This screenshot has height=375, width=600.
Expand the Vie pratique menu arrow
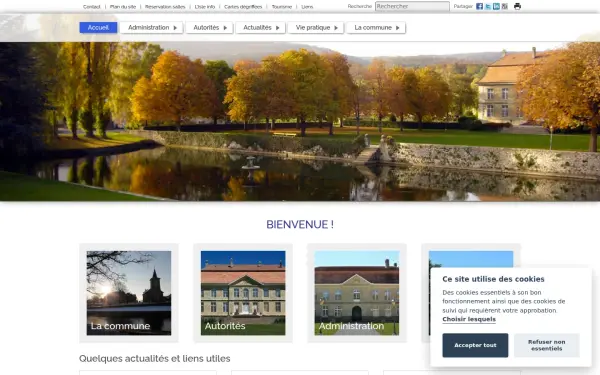click(x=336, y=28)
